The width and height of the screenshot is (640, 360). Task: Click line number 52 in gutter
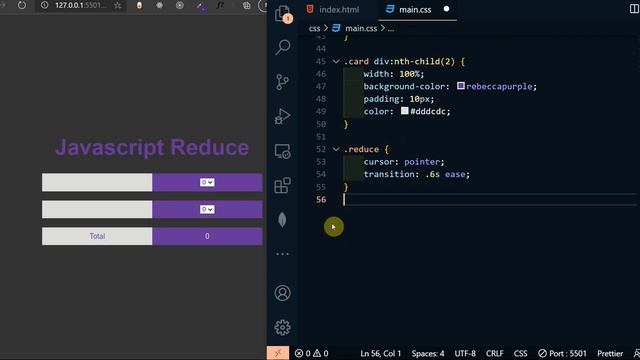(x=321, y=149)
